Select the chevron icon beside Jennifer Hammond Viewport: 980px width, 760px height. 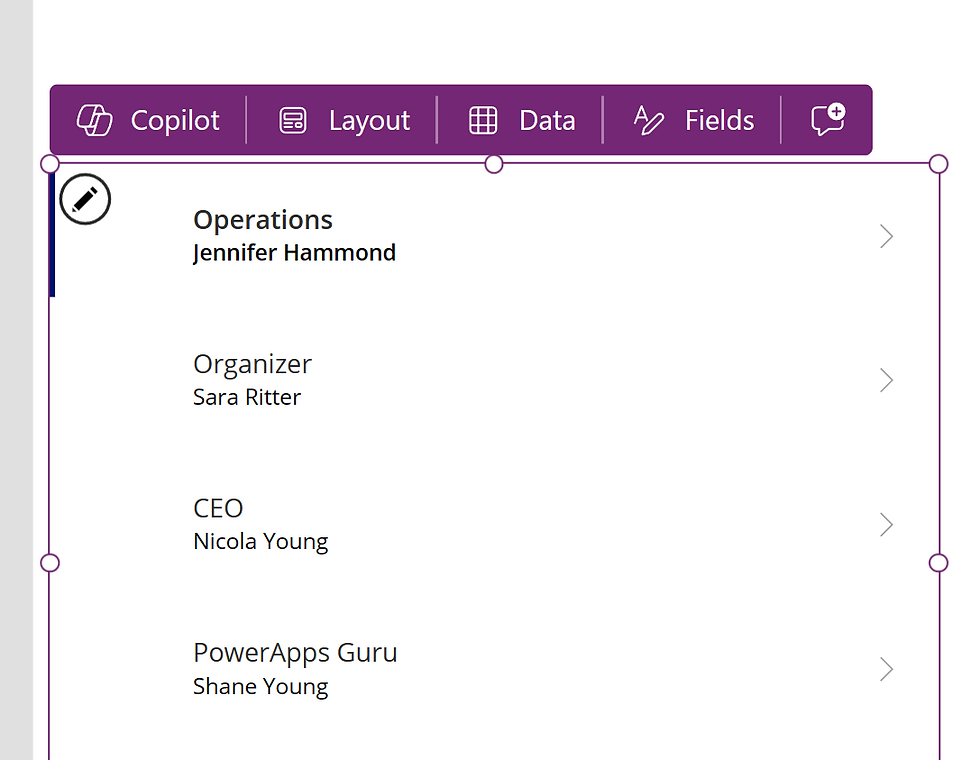pos(886,236)
